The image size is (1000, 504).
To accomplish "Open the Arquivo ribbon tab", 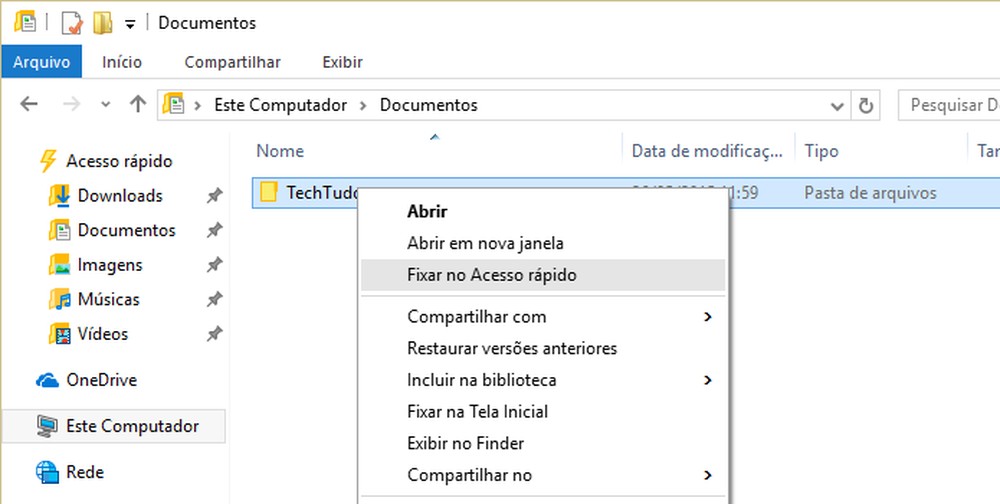I will point(41,62).
